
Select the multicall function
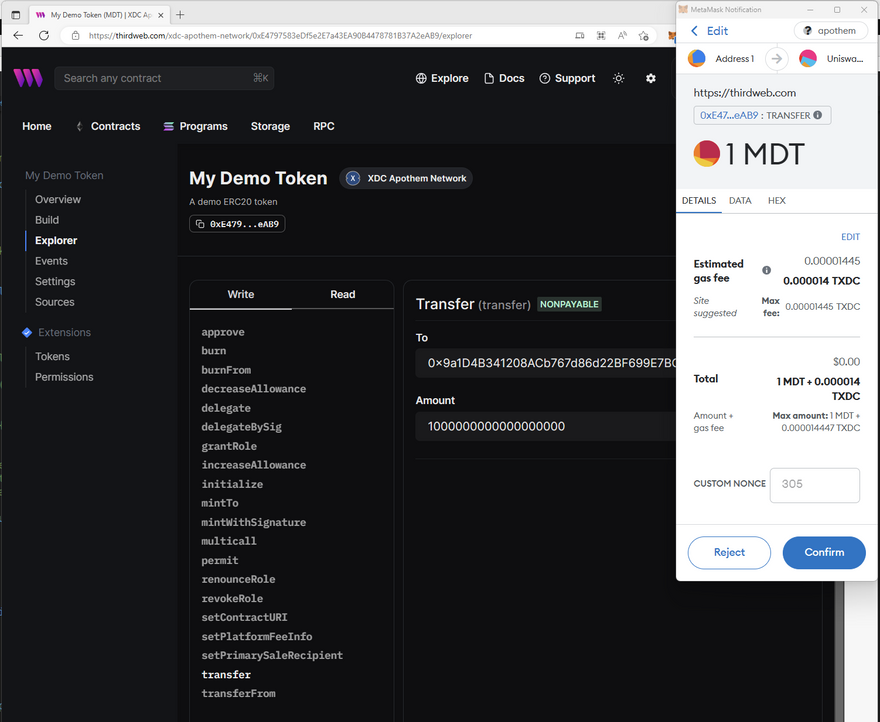pyautogui.click(x=229, y=541)
